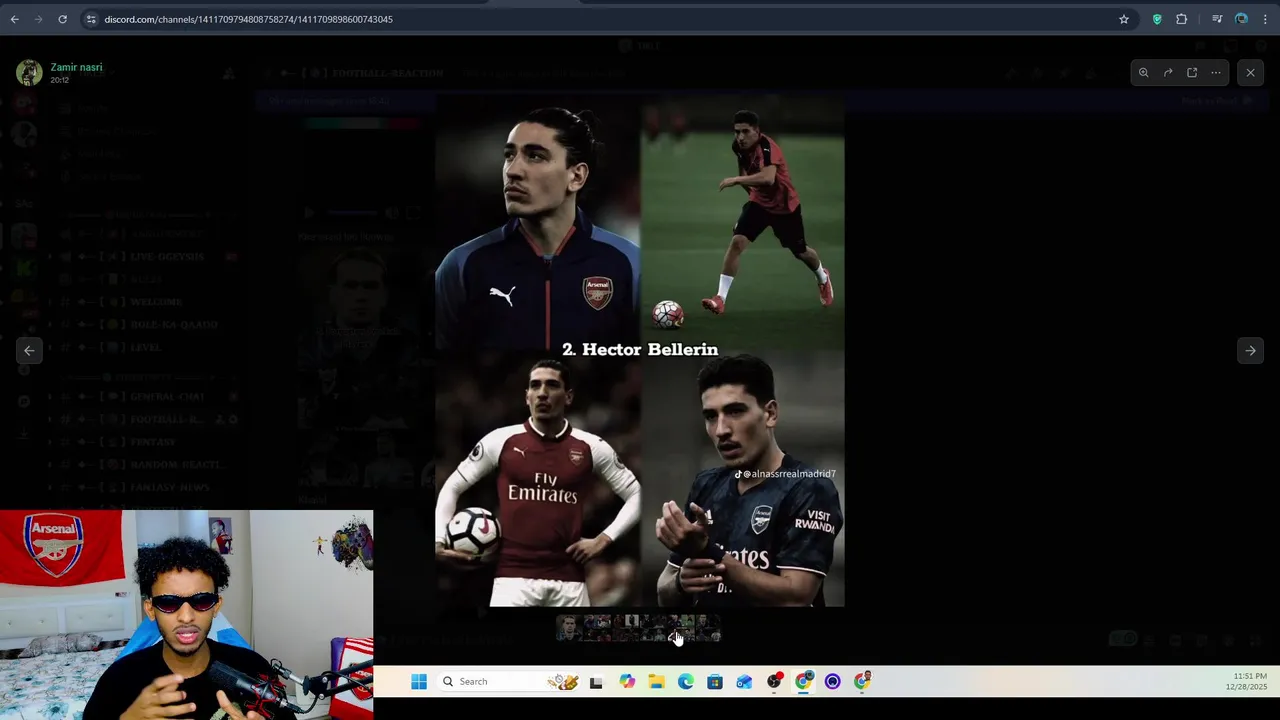Click the Hector Bellerin collage image
Image resolution: width=1280 pixels, height=720 pixels.
[640, 349]
